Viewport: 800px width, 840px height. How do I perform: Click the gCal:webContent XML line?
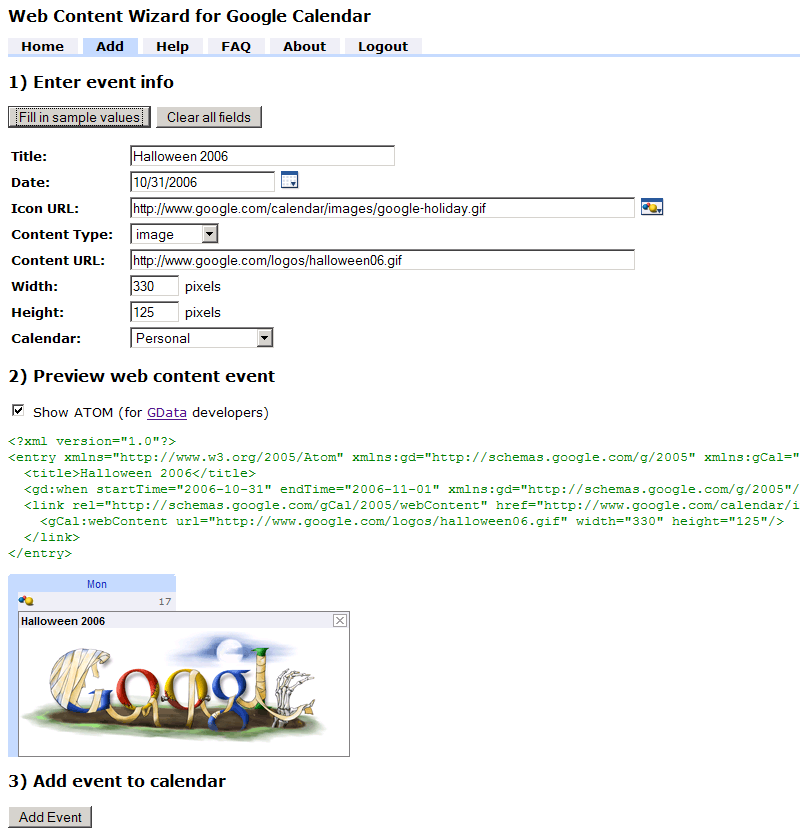pos(412,521)
